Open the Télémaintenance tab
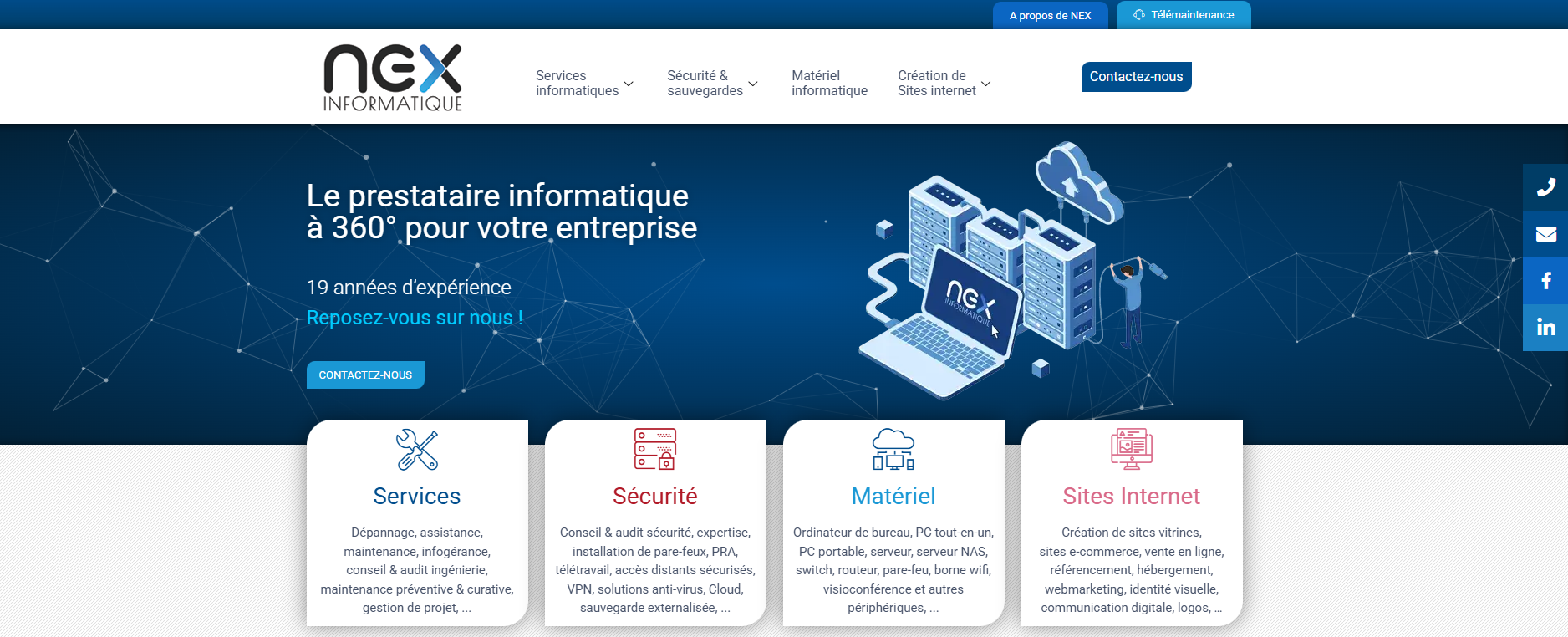The image size is (1568, 637). pos(1184,15)
